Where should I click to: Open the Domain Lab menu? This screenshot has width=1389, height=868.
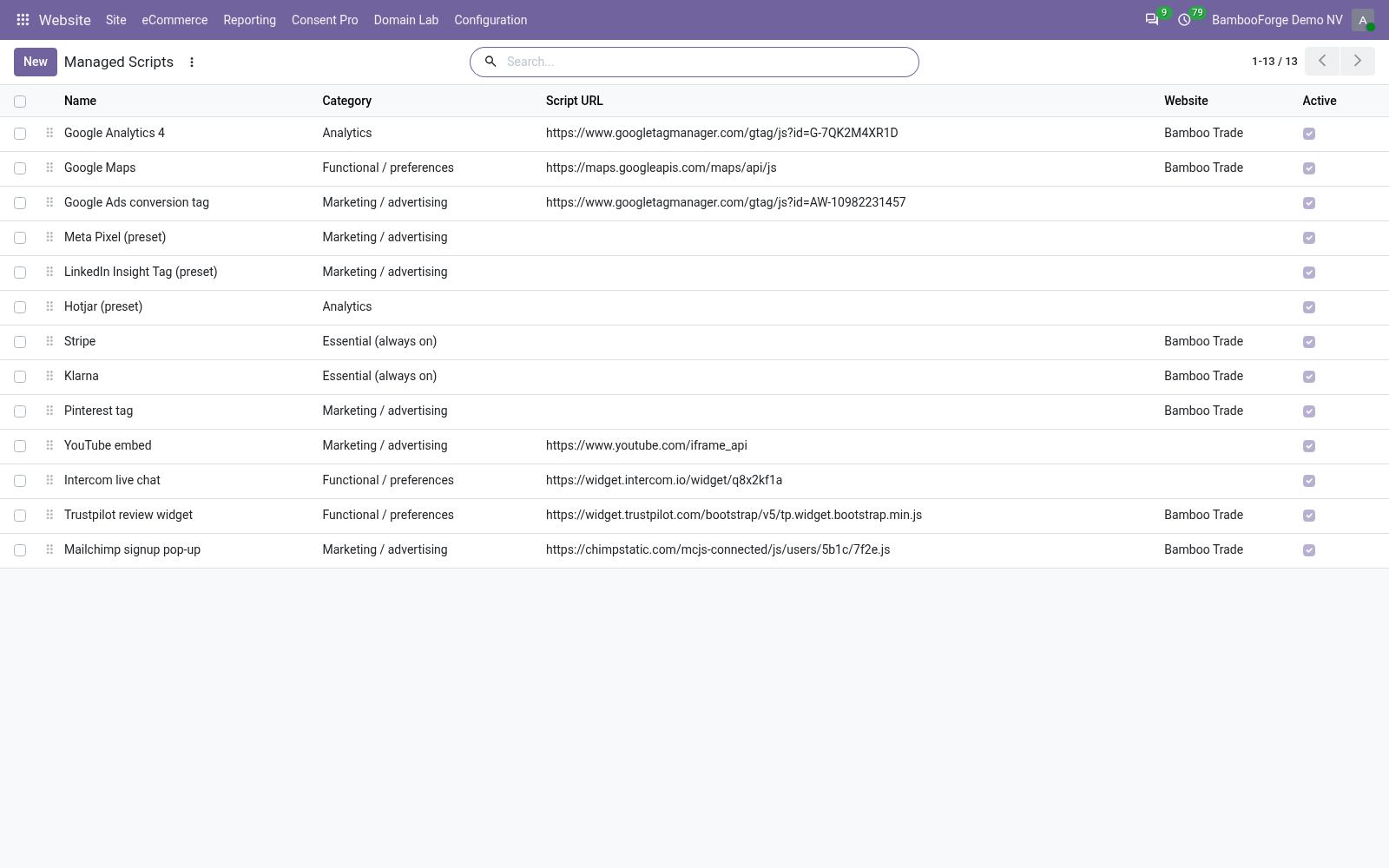pos(406,20)
